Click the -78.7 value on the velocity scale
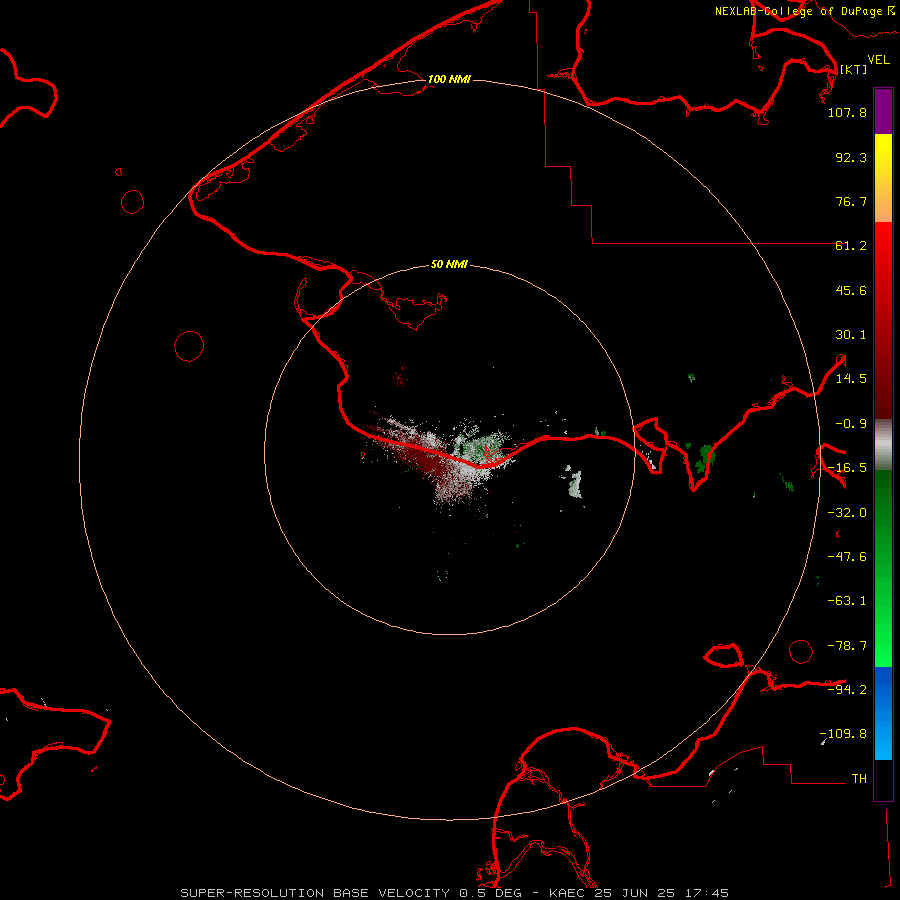This screenshot has width=900, height=900. pos(847,646)
